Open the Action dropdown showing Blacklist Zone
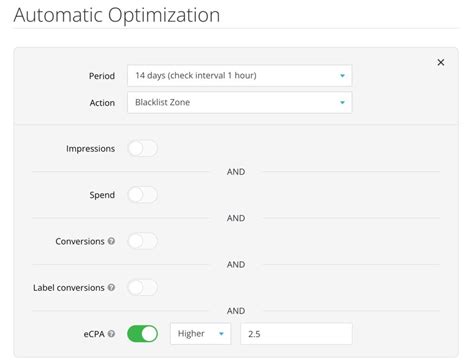The image size is (474, 363). (x=239, y=102)
